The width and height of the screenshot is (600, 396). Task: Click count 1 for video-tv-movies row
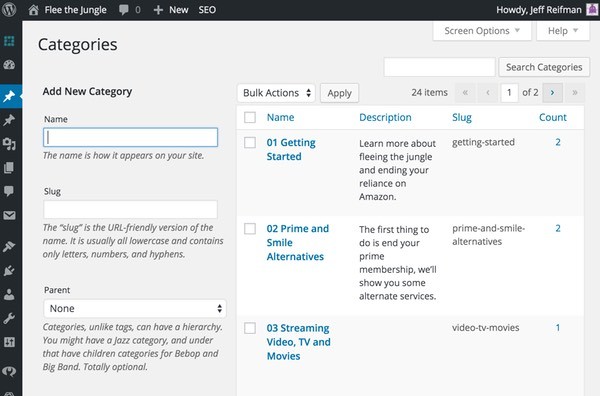(x=558, y=328)
